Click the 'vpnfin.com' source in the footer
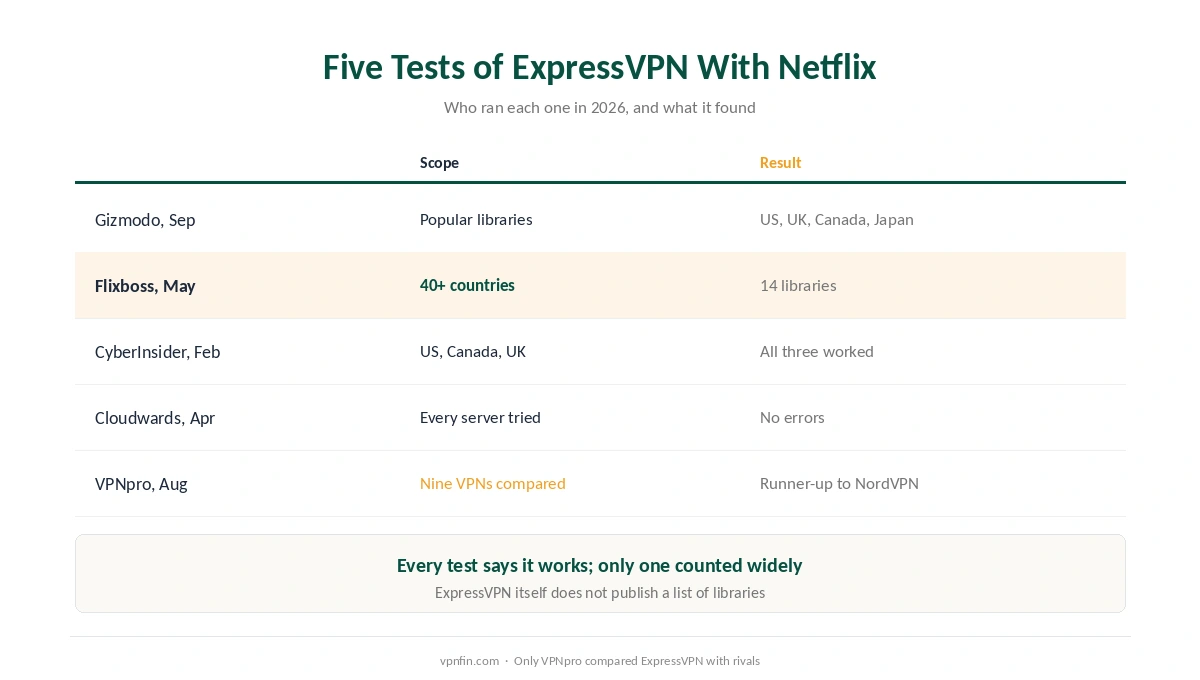 tap(469, 661)
